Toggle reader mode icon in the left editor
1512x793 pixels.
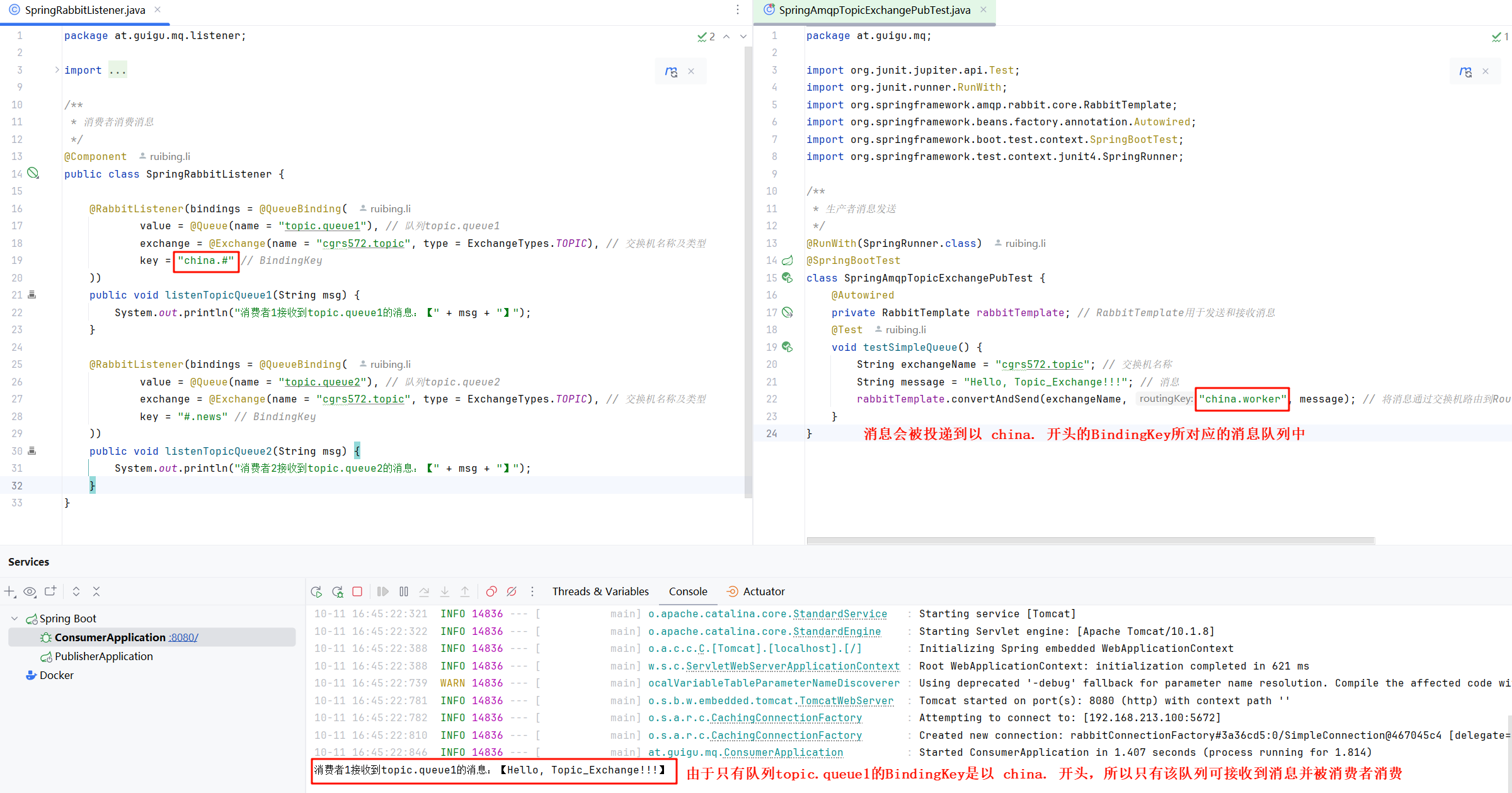[671, 72]
